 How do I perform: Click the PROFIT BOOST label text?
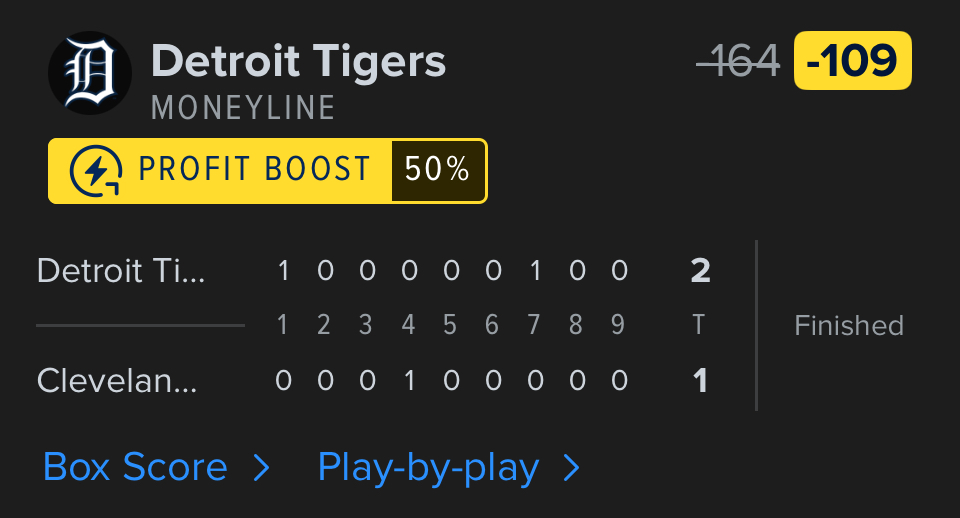(x=255, y=170)
